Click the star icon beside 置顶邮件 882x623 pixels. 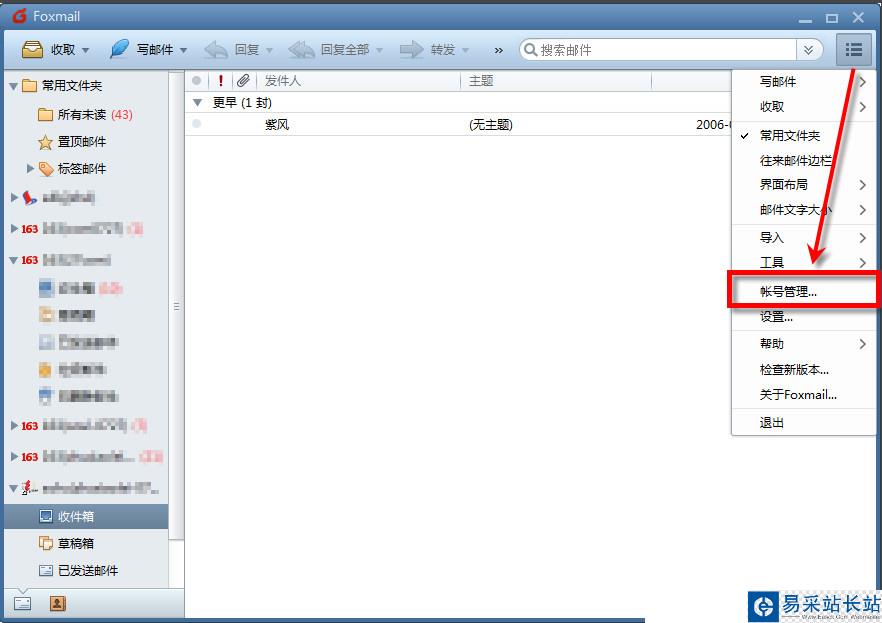[45, 142]
